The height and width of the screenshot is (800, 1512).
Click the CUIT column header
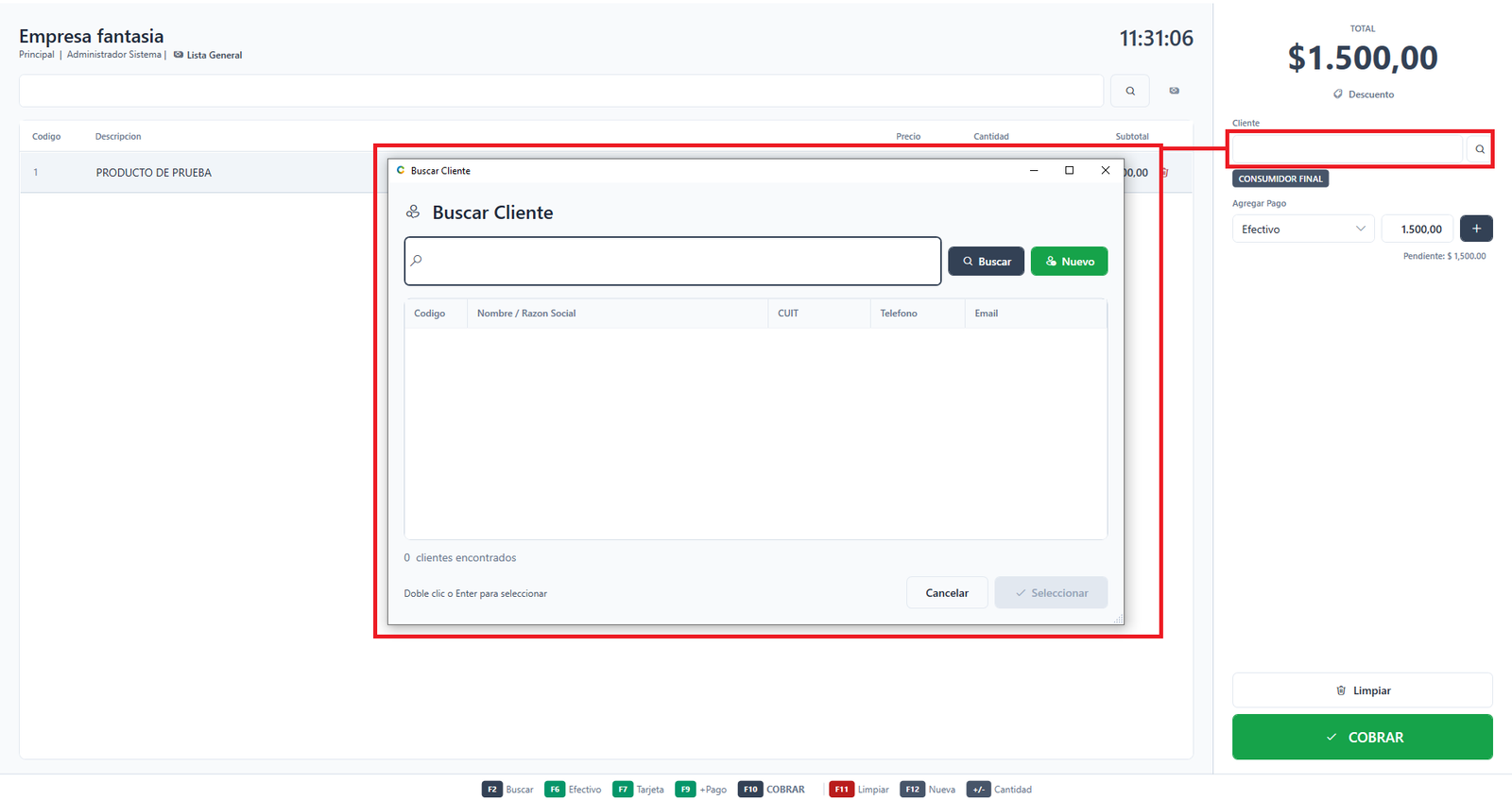(788, 314)
